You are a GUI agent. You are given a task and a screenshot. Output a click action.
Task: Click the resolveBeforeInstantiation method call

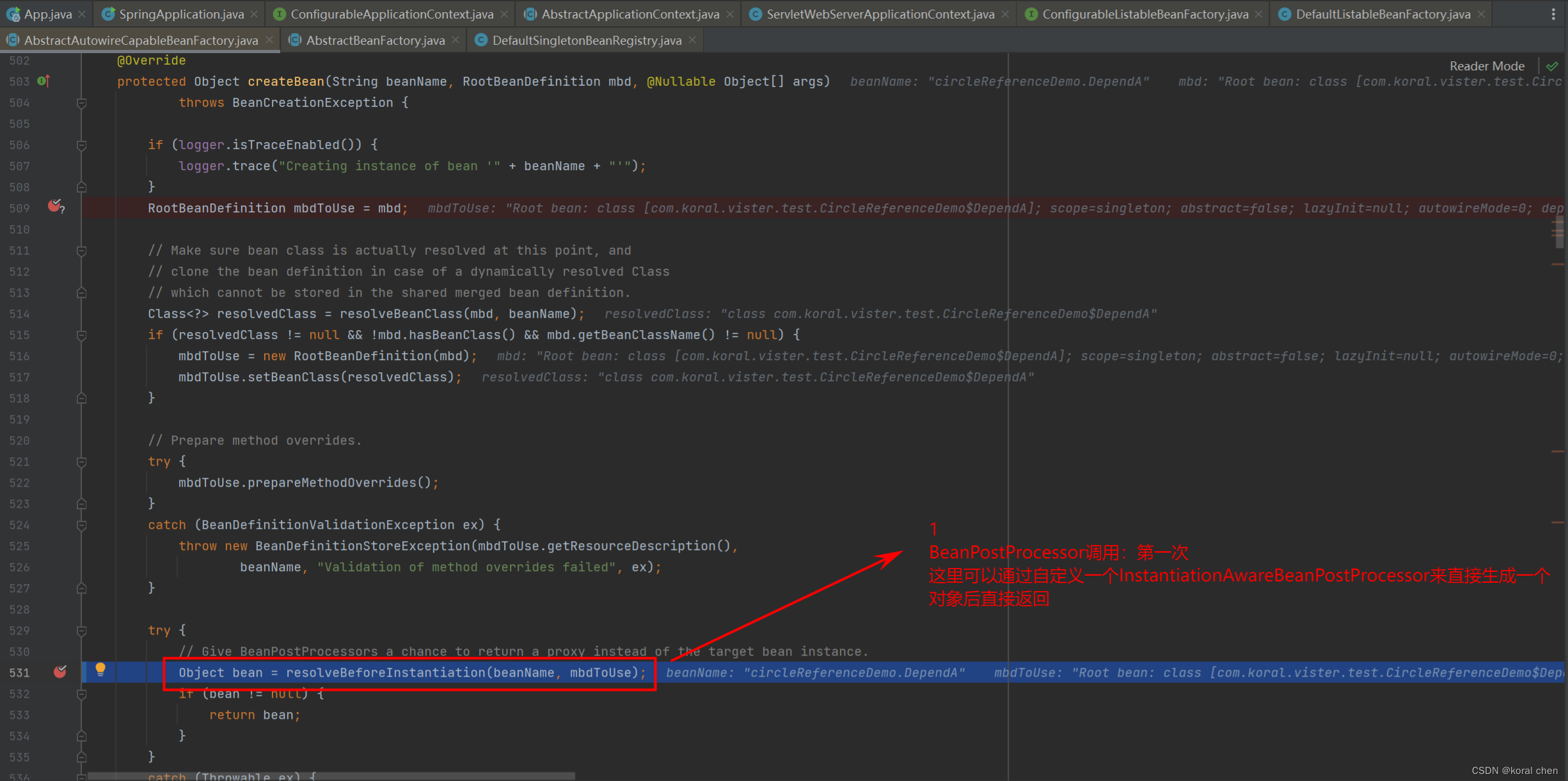(386, 672)
